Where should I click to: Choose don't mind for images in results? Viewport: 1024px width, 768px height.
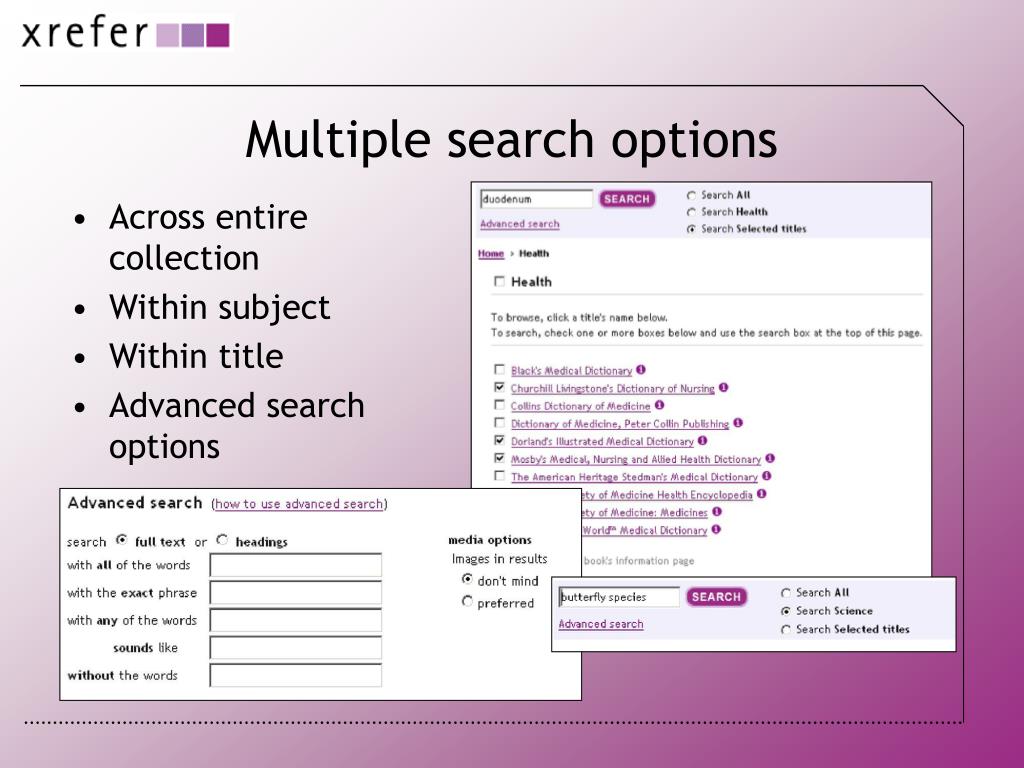pos(467,579)
